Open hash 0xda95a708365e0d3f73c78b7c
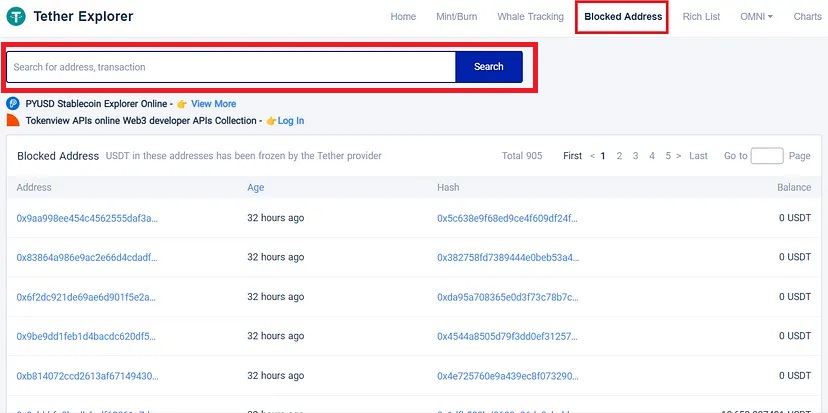The height and width of the screenshot is (413, 828). tap(507, 297)
